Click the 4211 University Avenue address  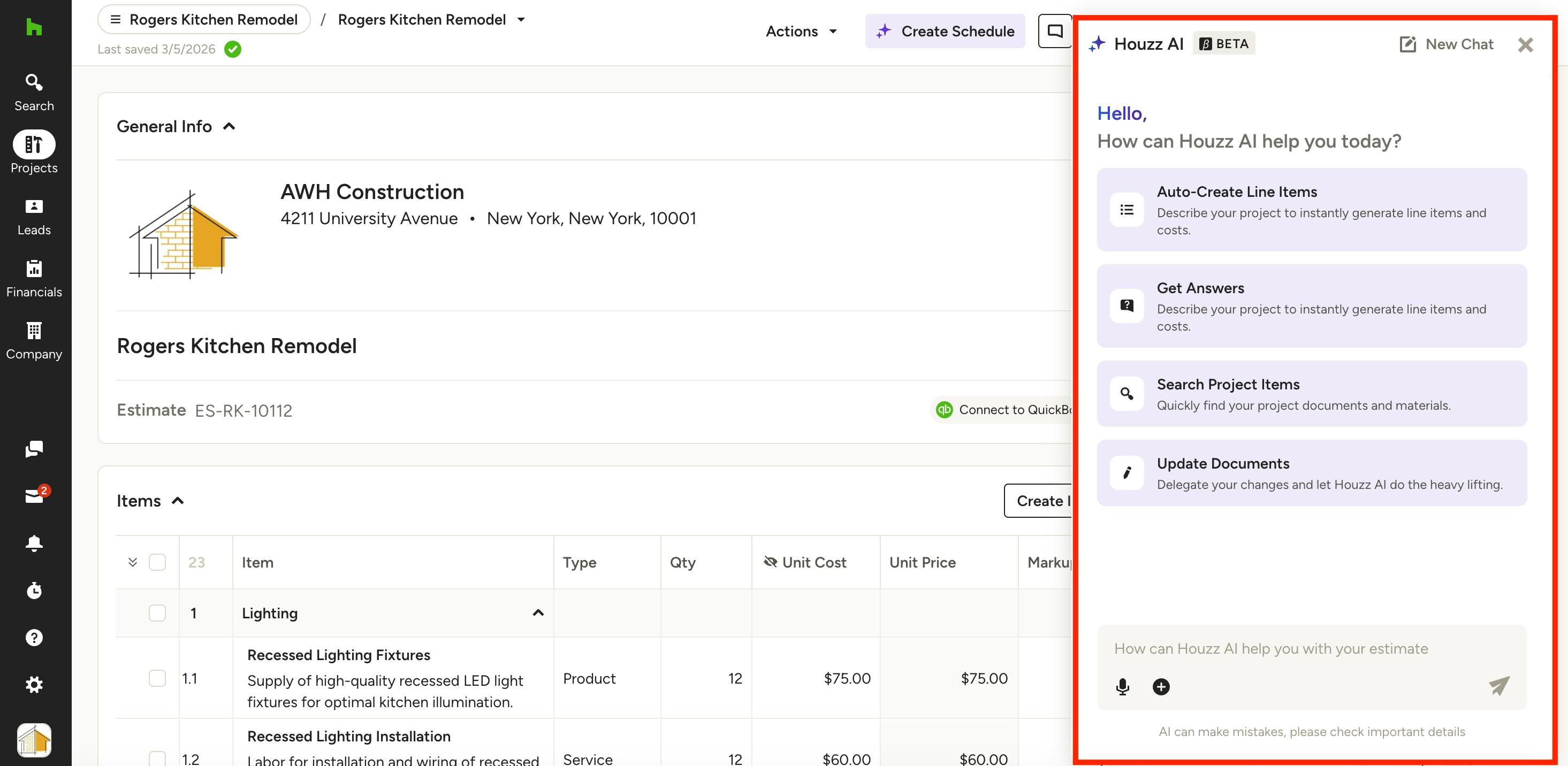click(369, 218)
